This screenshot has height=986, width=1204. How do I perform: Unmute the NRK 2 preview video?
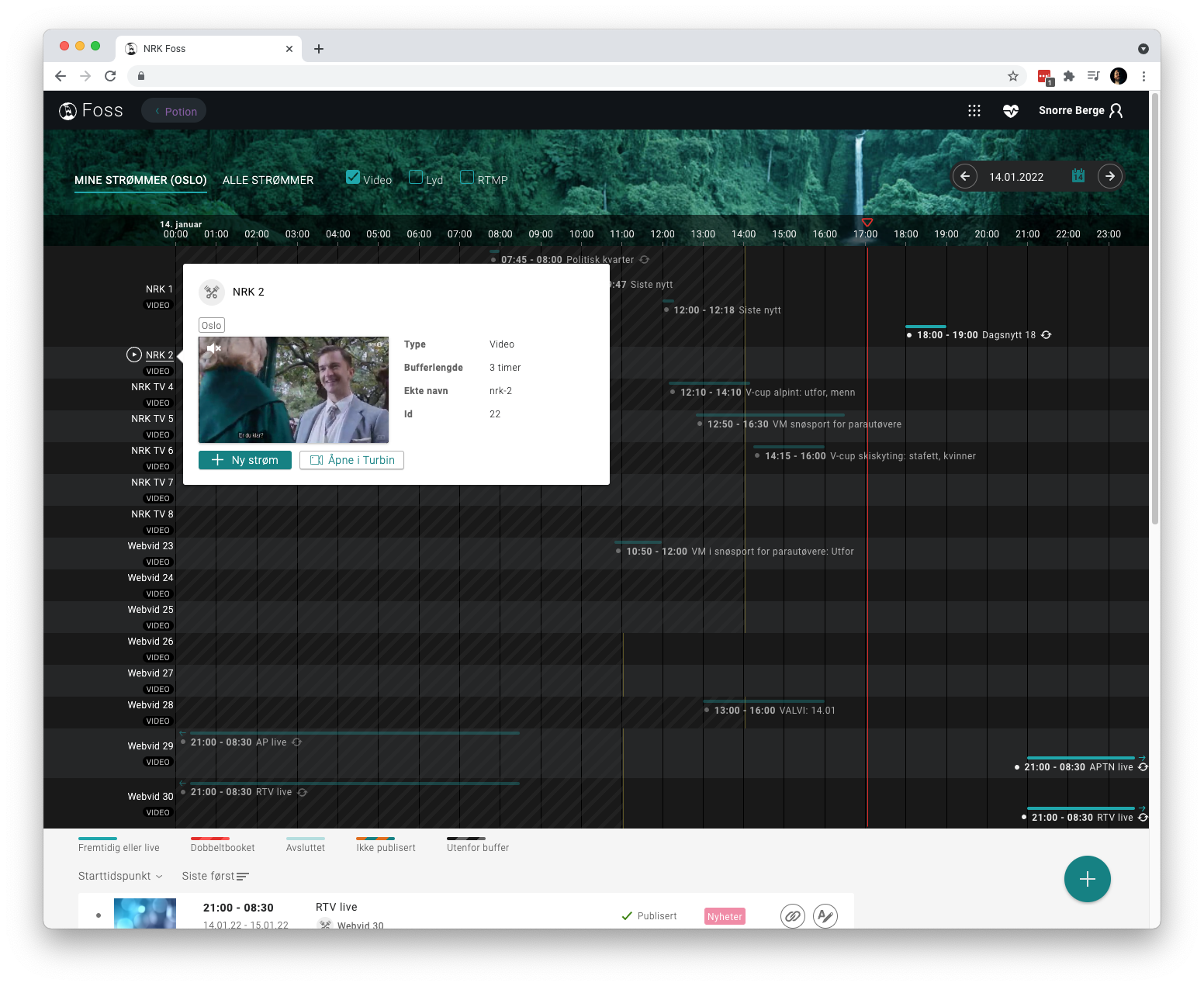[x=214, y=348]
